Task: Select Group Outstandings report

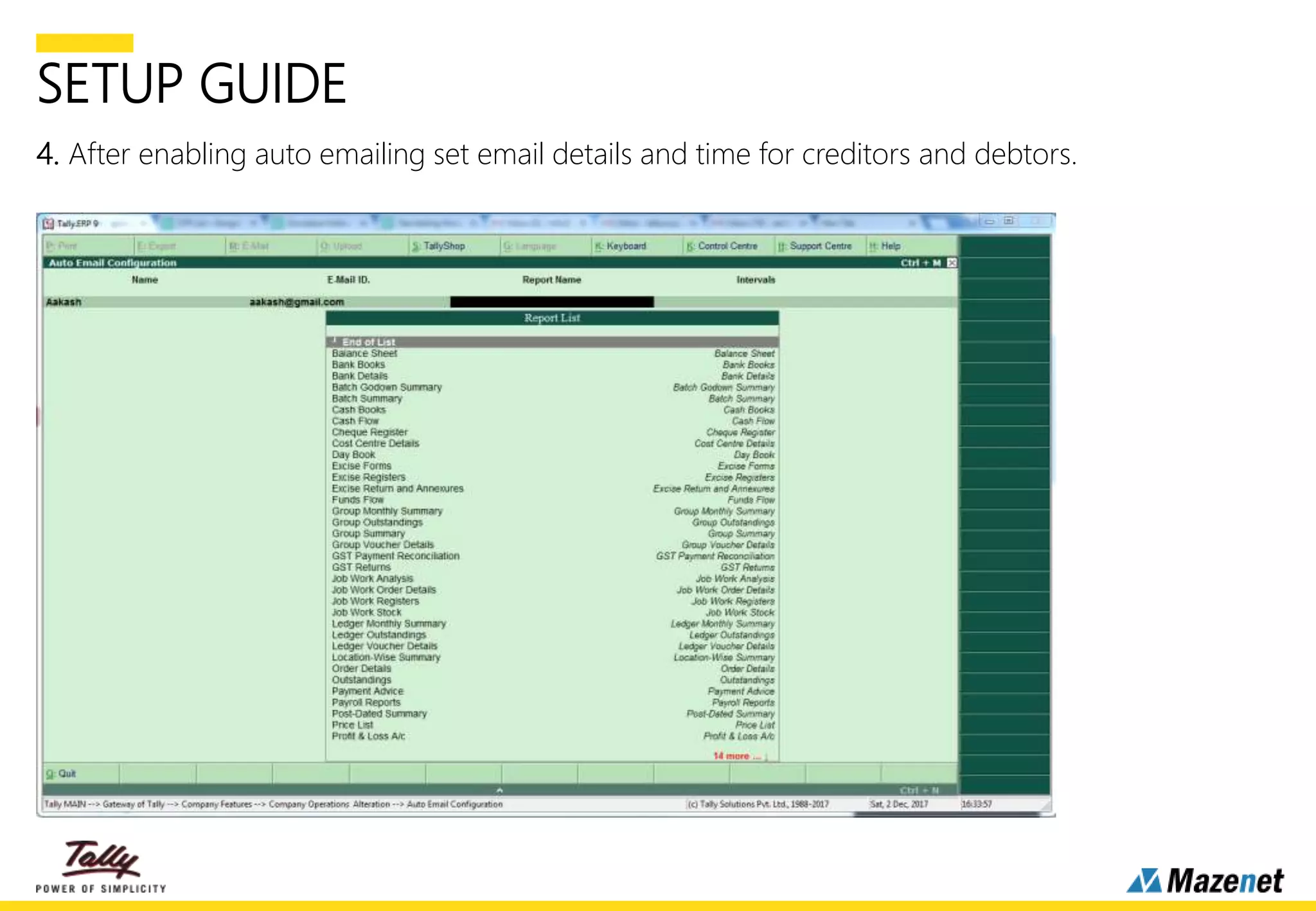Action: coord(552,522)
